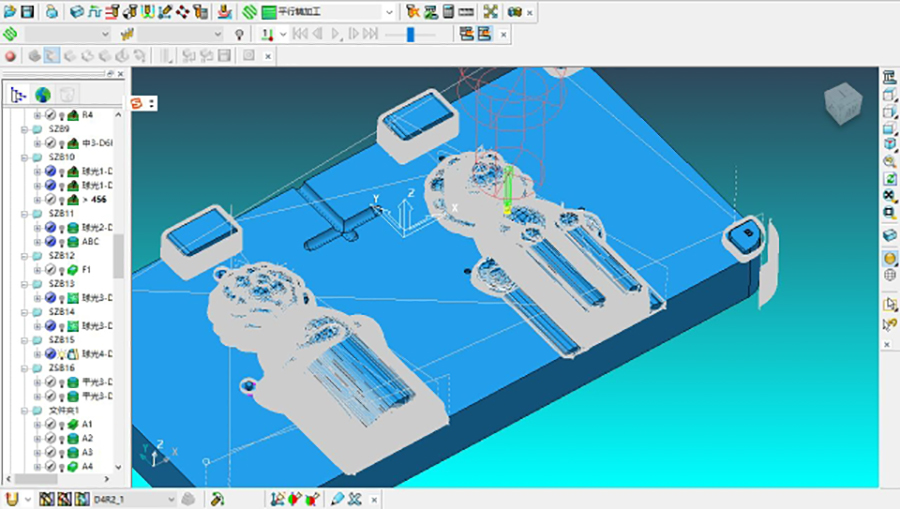Select the toolpath named 456
The image size is (900, 509).
[100, 199]
